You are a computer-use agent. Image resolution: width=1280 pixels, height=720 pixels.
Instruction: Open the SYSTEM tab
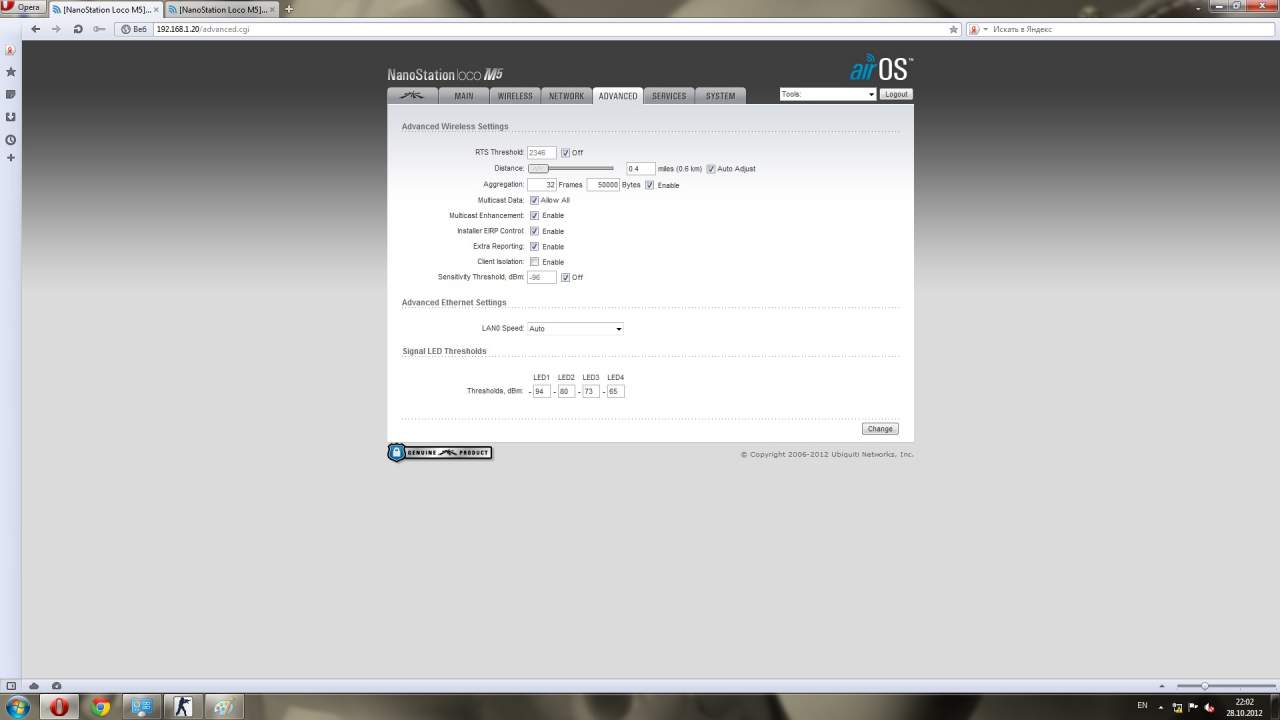coord(720,96)
